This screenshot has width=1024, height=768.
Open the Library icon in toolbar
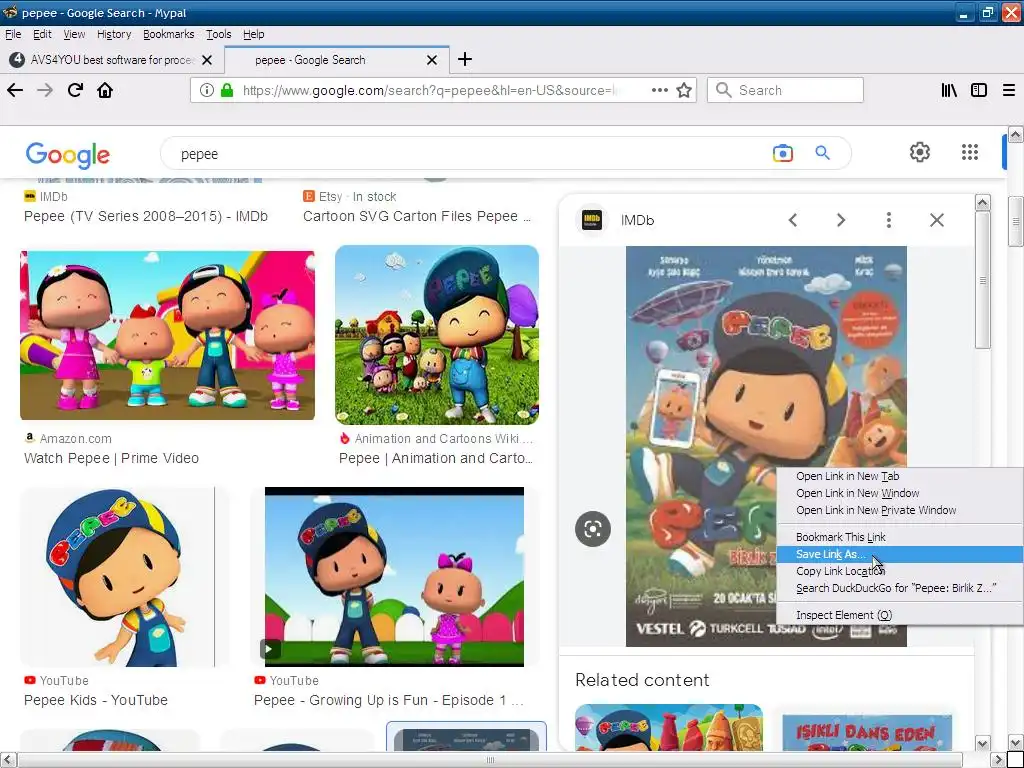[x=949, y=90]
